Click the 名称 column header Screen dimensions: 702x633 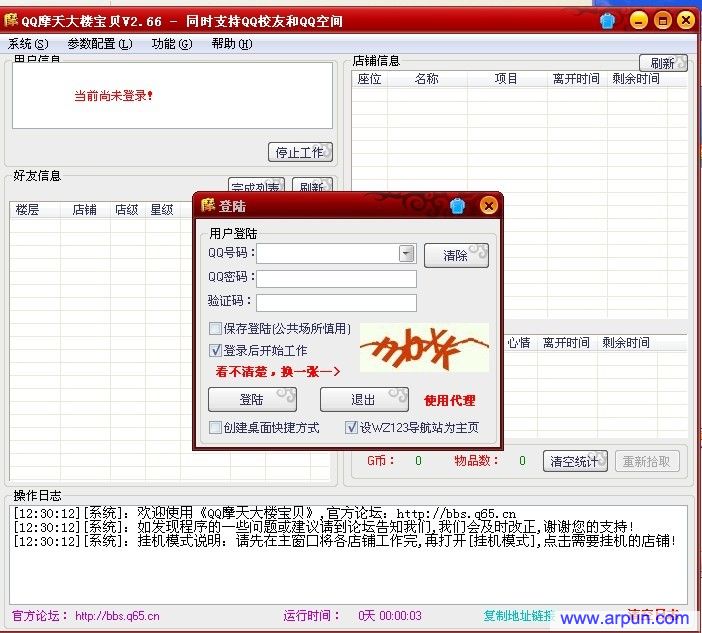tap(427, 79)
